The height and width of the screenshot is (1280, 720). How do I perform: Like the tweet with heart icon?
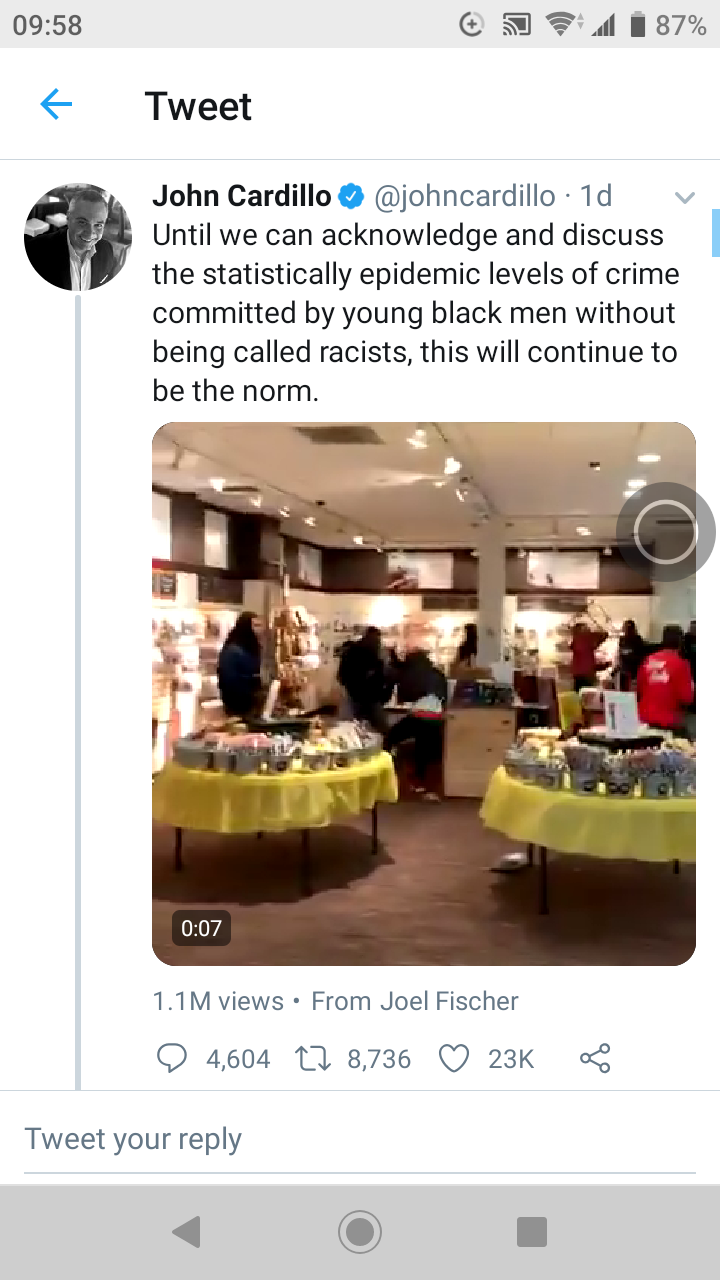click(x=455, y=1058)
